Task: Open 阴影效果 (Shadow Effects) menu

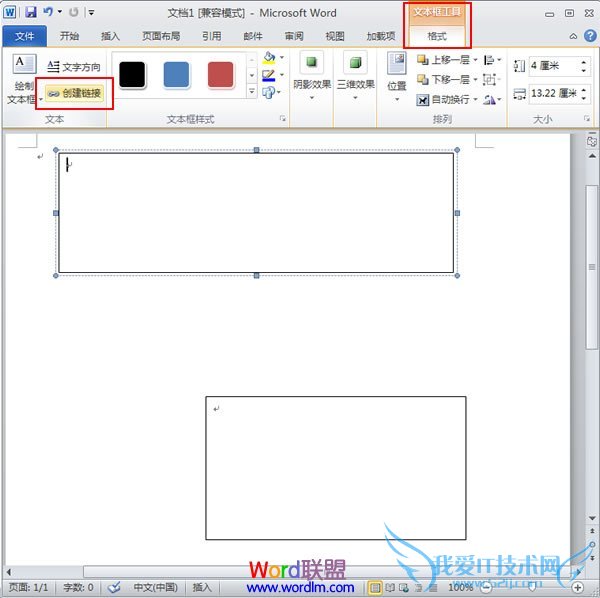Action: (x=312, y=78)
